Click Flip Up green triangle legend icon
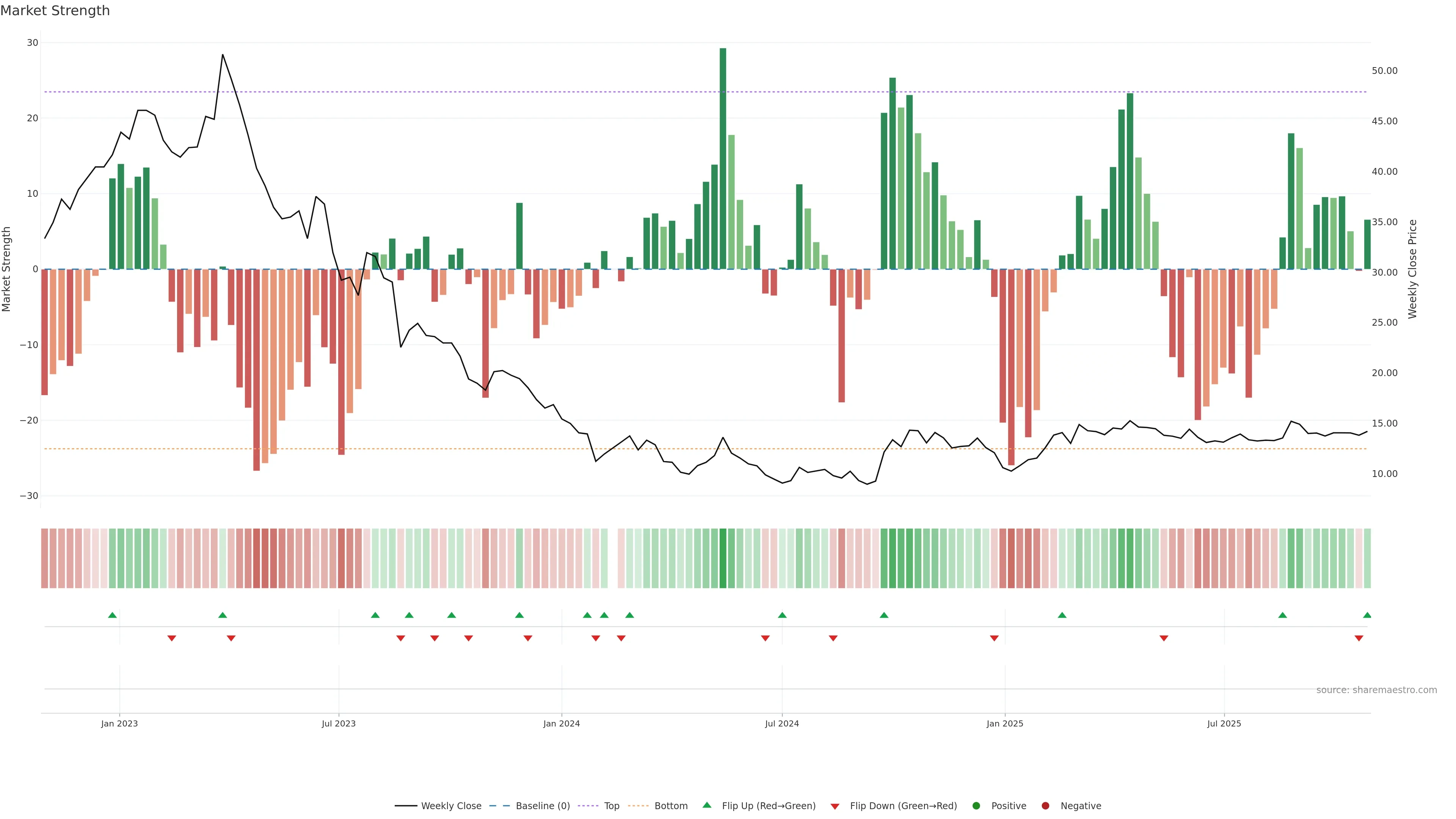1456x819 pixels. pos(706,805)
